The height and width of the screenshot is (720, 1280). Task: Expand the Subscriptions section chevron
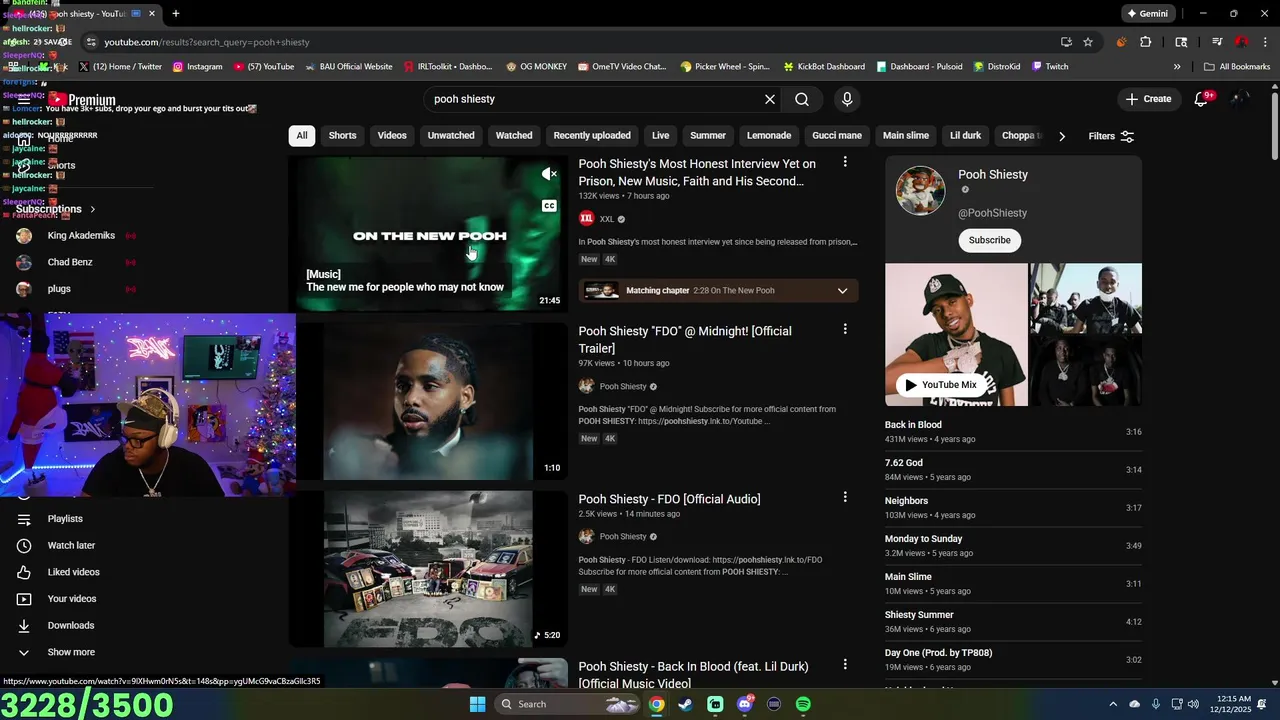(93, 209)
